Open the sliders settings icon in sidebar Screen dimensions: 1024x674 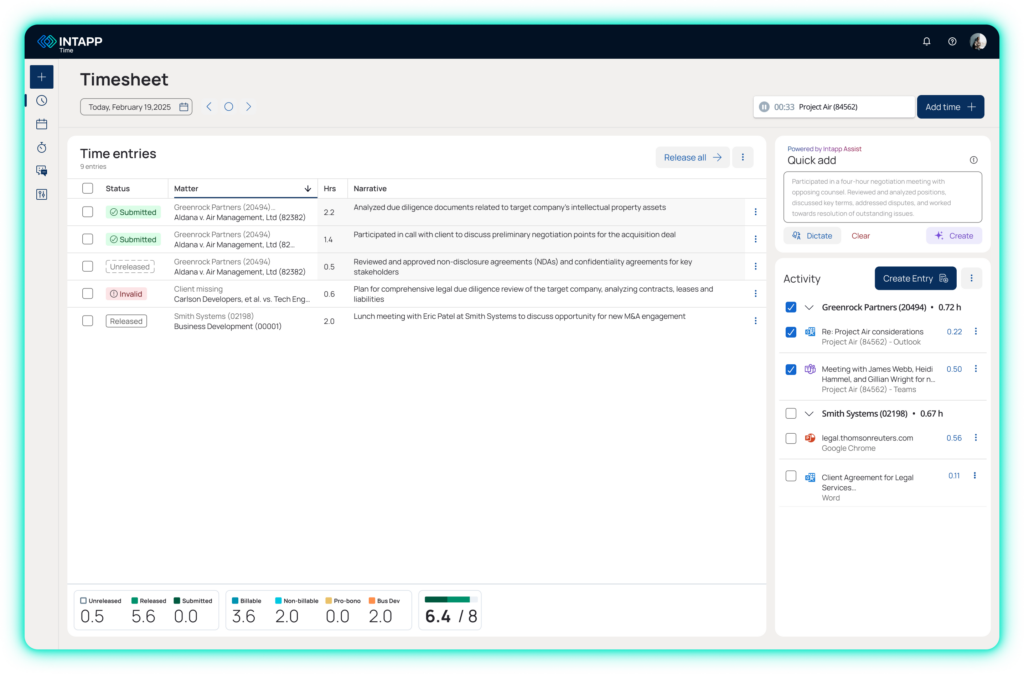coord(41,194)
